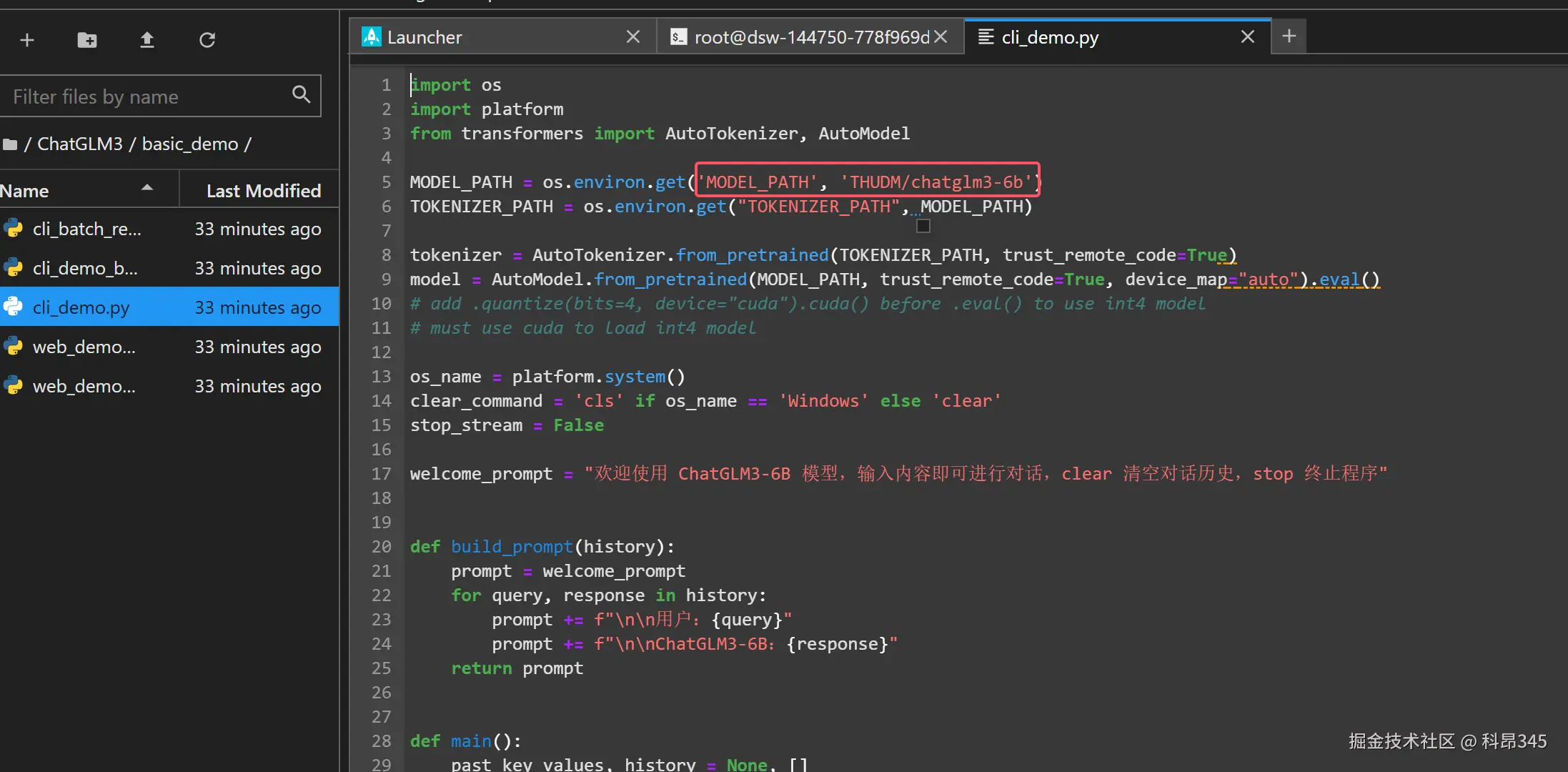Screen dimensions: 1568x772
Task: Close the Launcher tab
Action: [x=633, y=36]
